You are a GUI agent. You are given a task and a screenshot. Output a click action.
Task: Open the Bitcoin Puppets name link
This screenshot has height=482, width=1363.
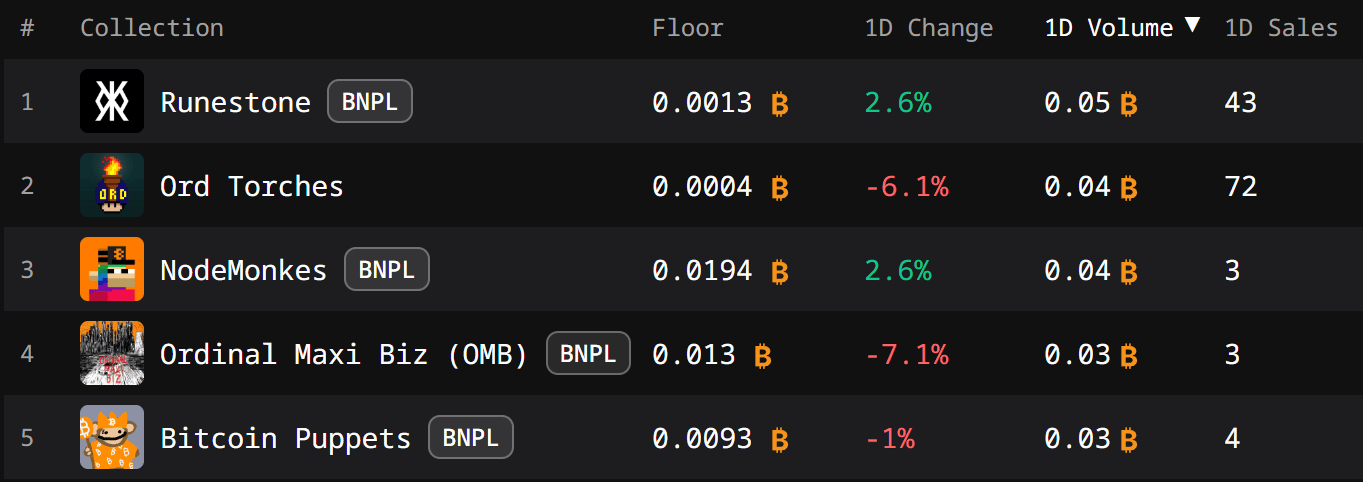286,438
